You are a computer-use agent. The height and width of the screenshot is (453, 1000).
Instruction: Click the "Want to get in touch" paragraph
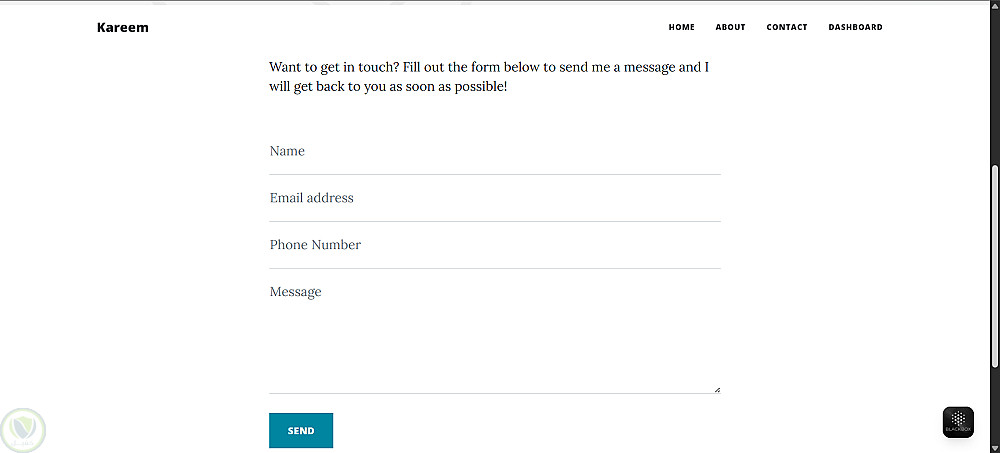point(488,77)
